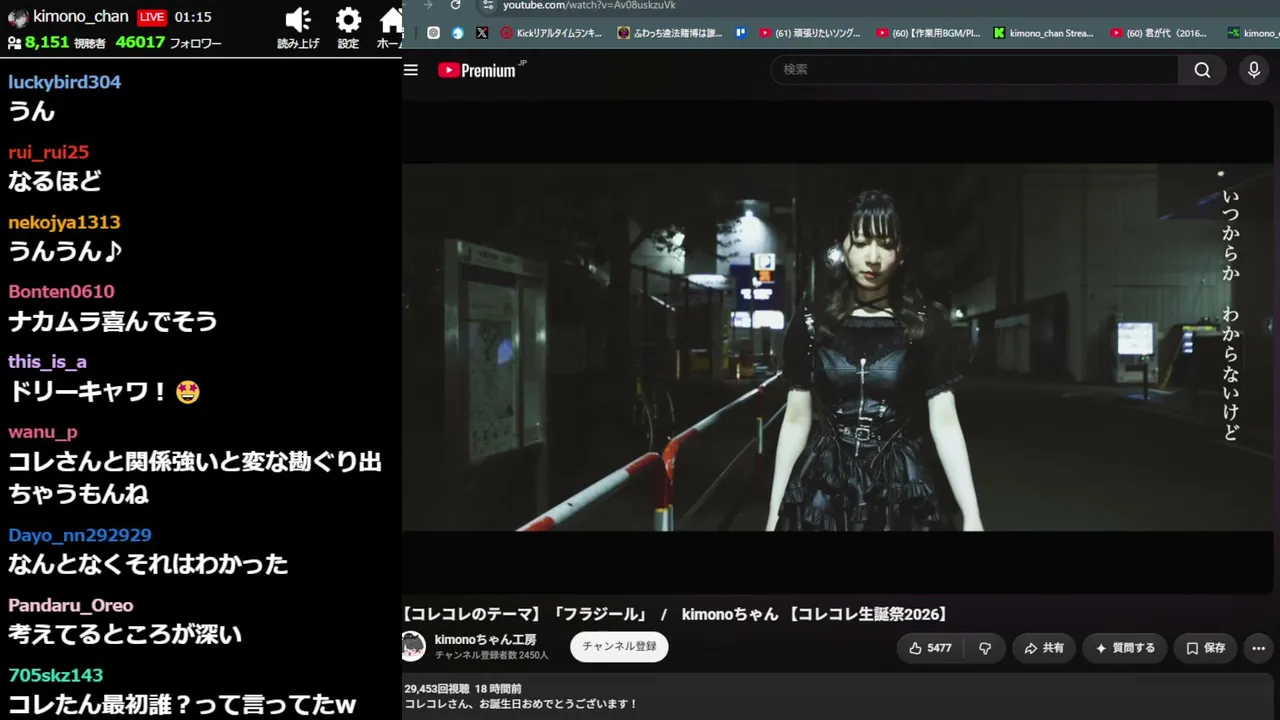Open site info icon beside the URL

click(487, 5)
